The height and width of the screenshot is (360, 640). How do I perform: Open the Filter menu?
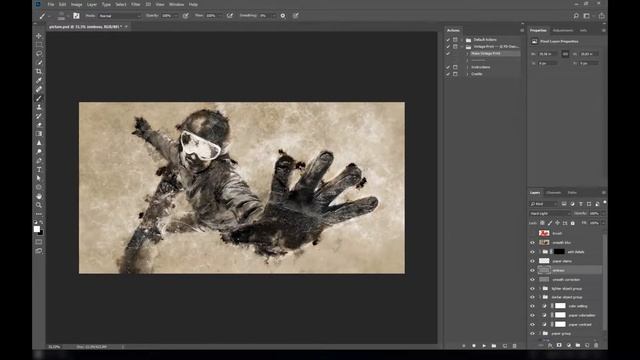[136, 4]
